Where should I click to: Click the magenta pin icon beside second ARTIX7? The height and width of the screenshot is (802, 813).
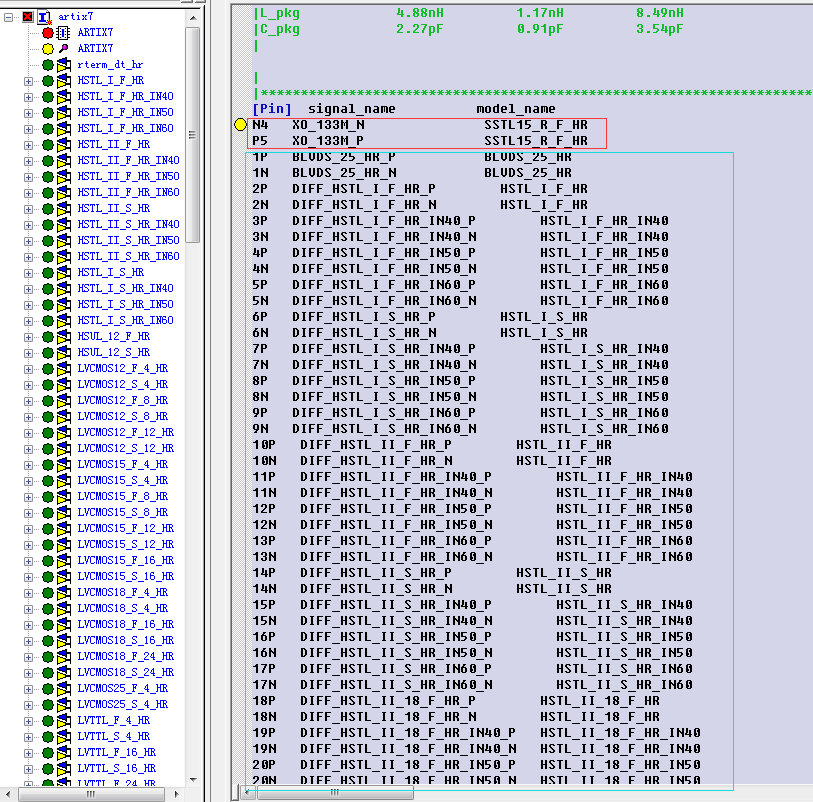tap(63, 49)
